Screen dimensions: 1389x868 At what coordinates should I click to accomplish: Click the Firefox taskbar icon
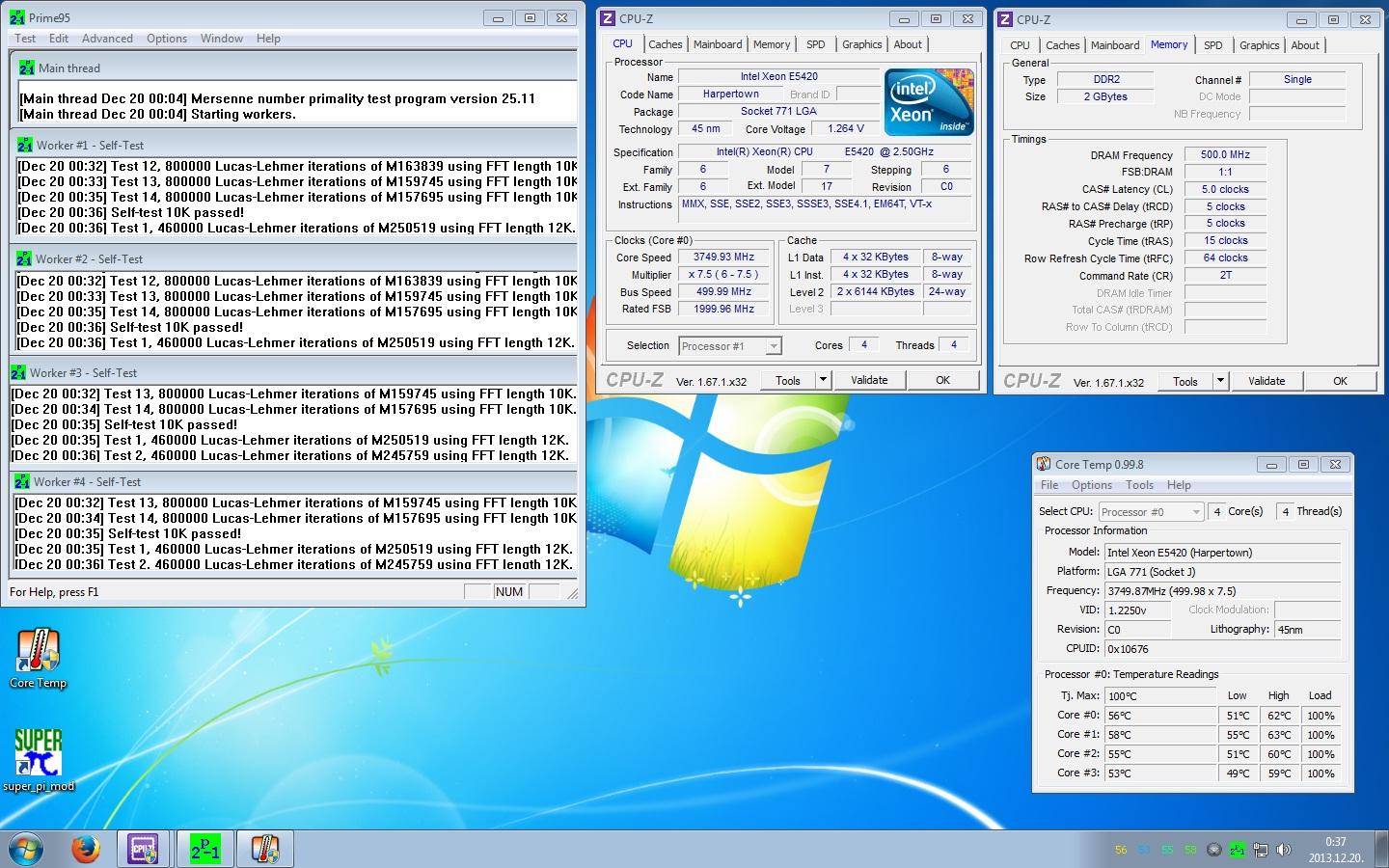point(85,849)
